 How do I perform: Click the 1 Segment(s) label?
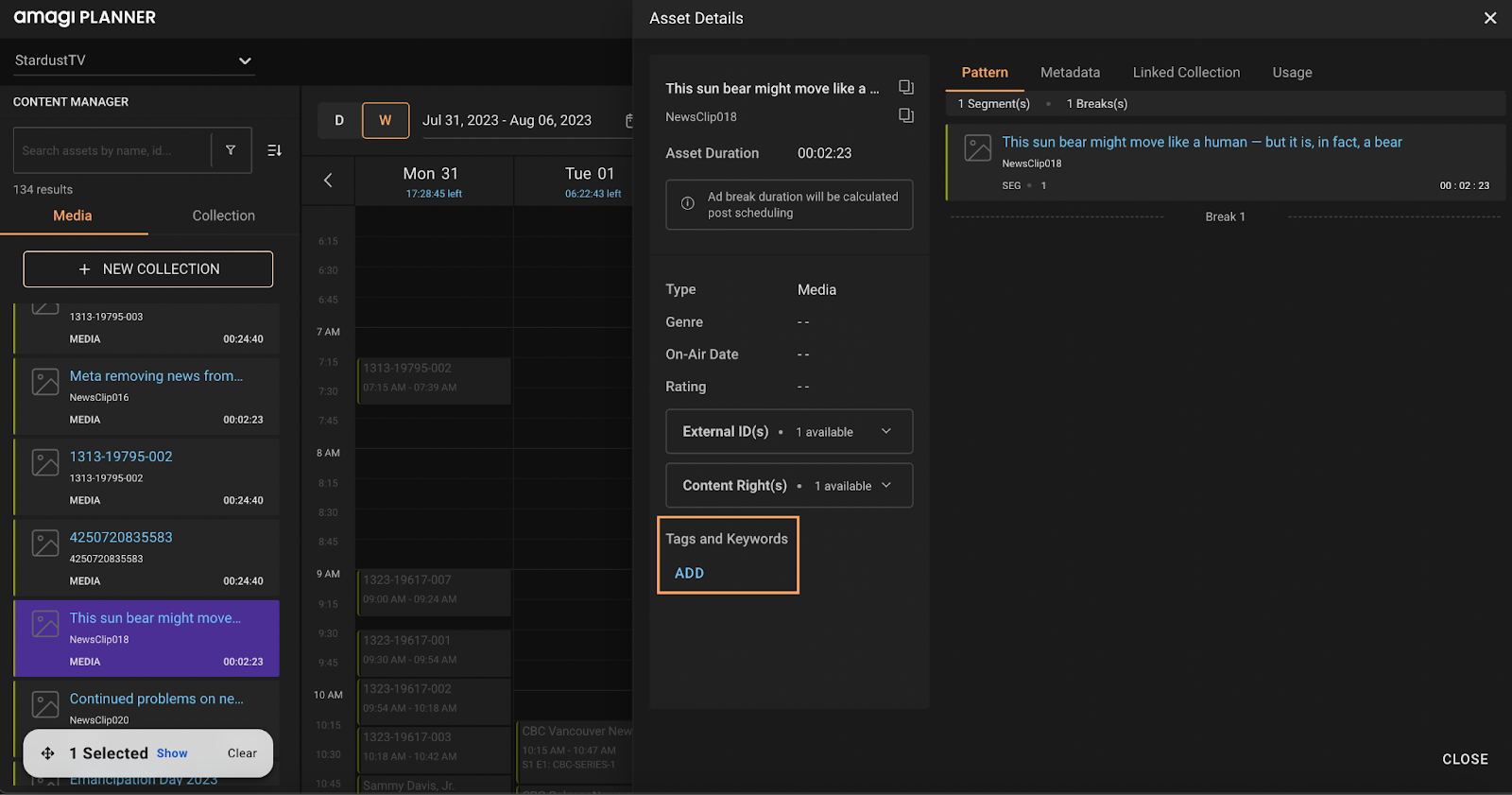pos(993,104)
